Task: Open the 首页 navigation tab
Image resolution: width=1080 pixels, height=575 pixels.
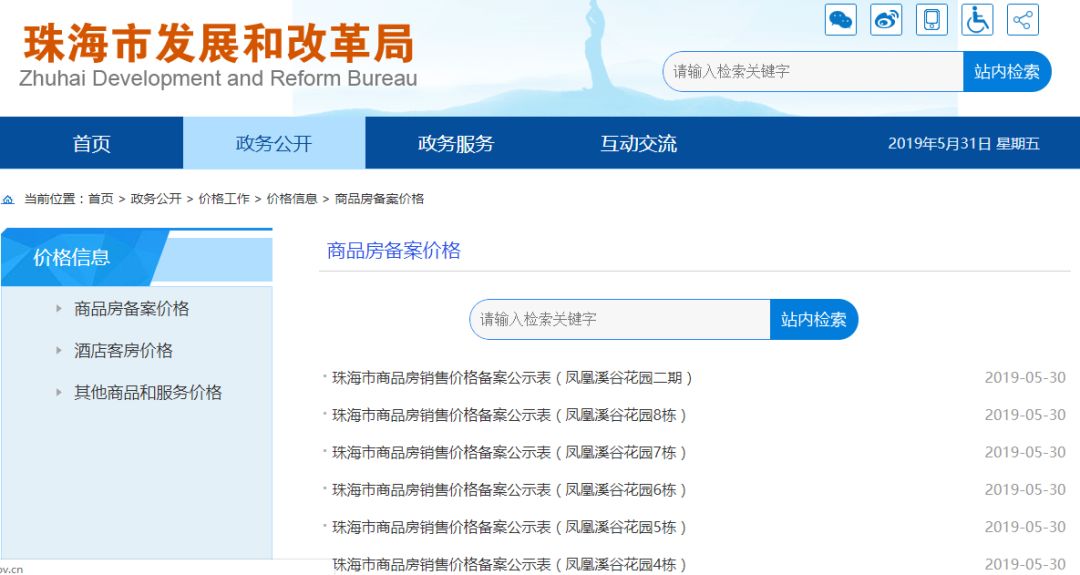Action: click(92, 143)
